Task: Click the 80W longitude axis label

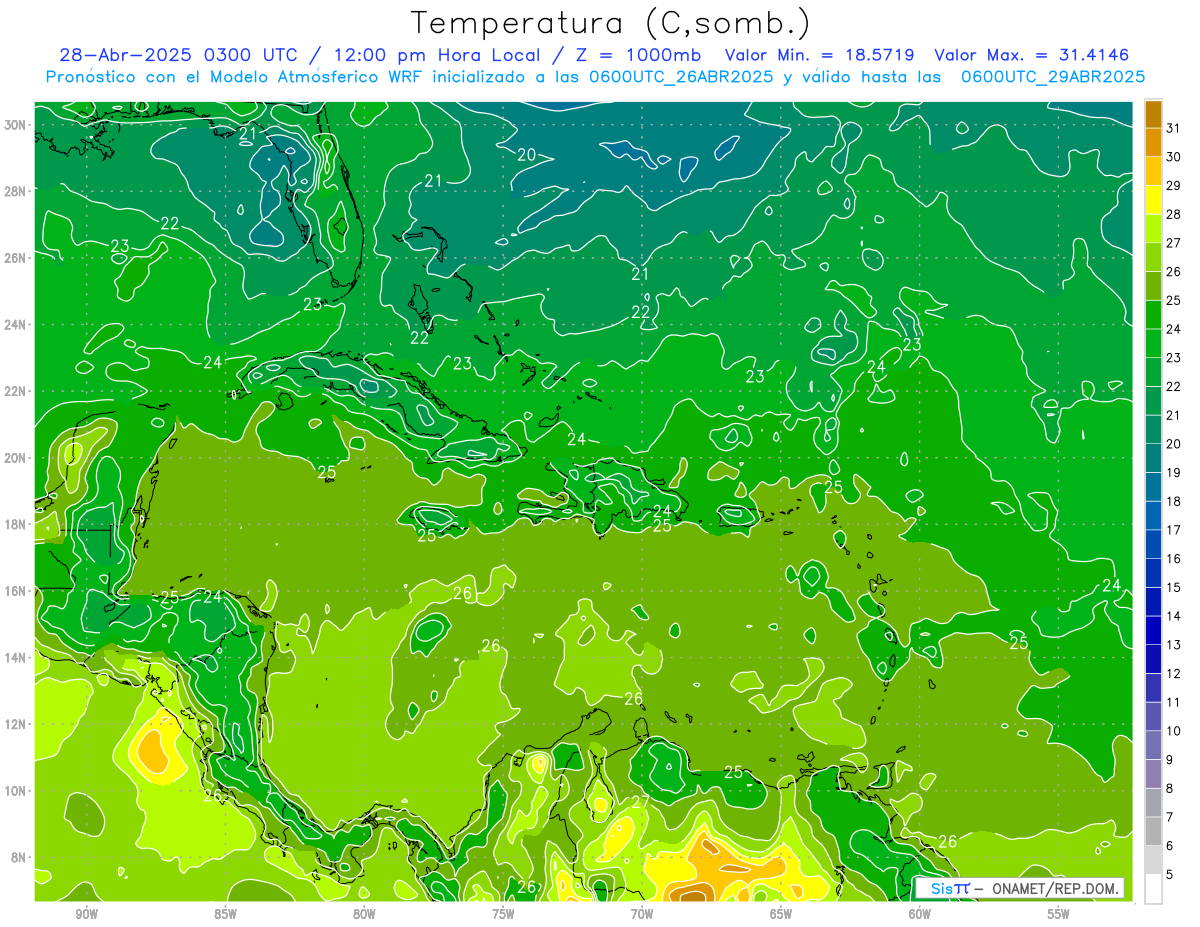Action: point(364,915)
